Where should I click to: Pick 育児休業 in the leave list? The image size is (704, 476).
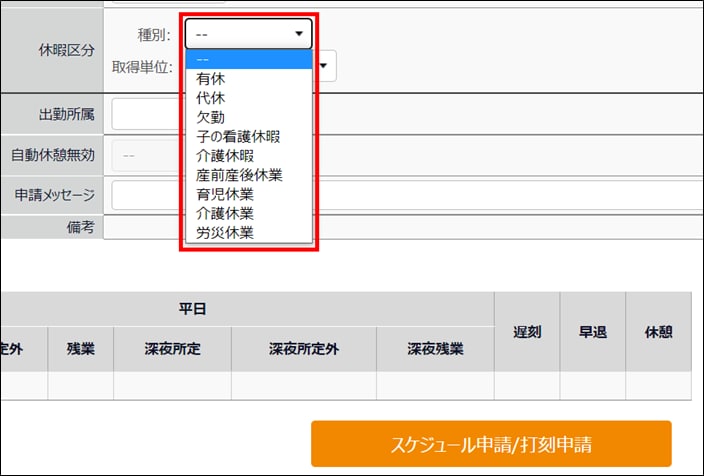248,194
